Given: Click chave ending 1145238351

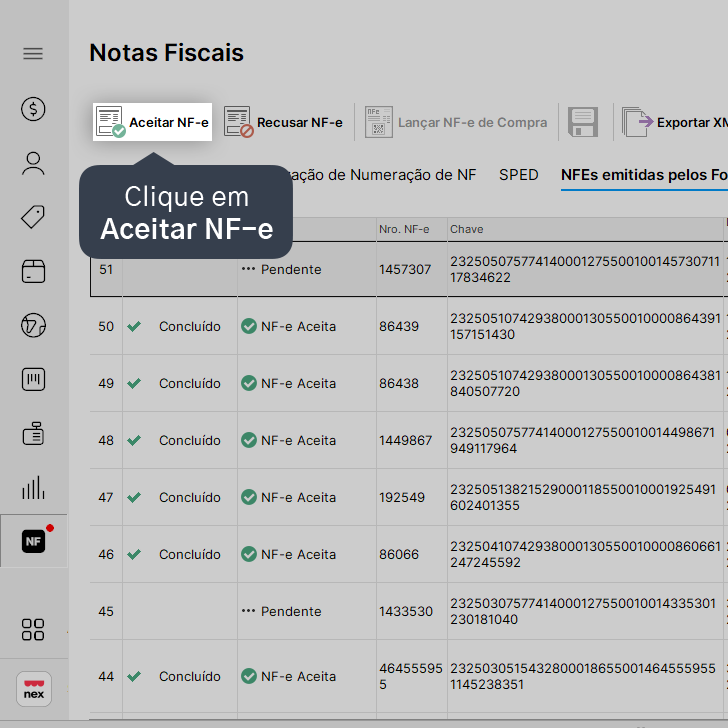Looking at the screenshot, I should (583, 676).
